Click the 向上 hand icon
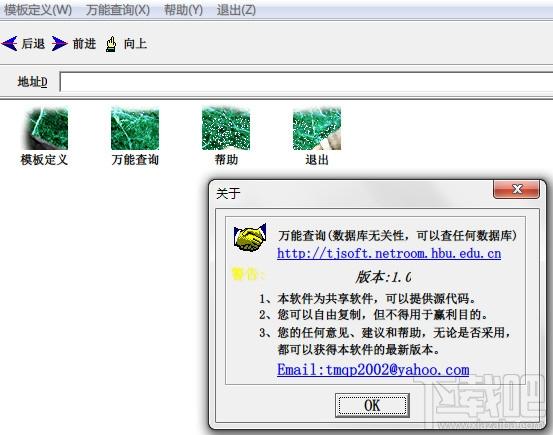Screen dimensions: 553x435 [x=111, y=44]
